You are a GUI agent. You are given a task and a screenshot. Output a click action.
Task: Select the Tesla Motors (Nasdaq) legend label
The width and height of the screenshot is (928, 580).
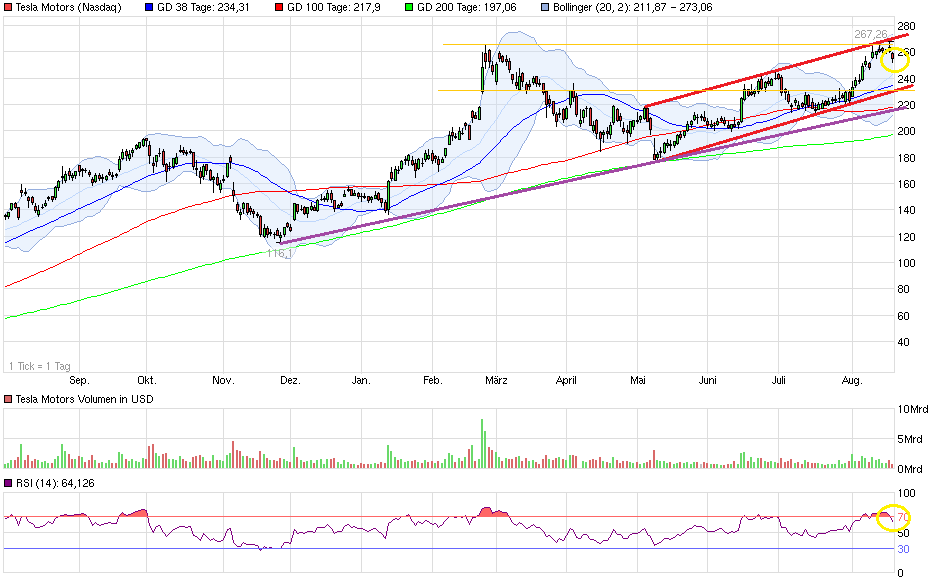69,8
